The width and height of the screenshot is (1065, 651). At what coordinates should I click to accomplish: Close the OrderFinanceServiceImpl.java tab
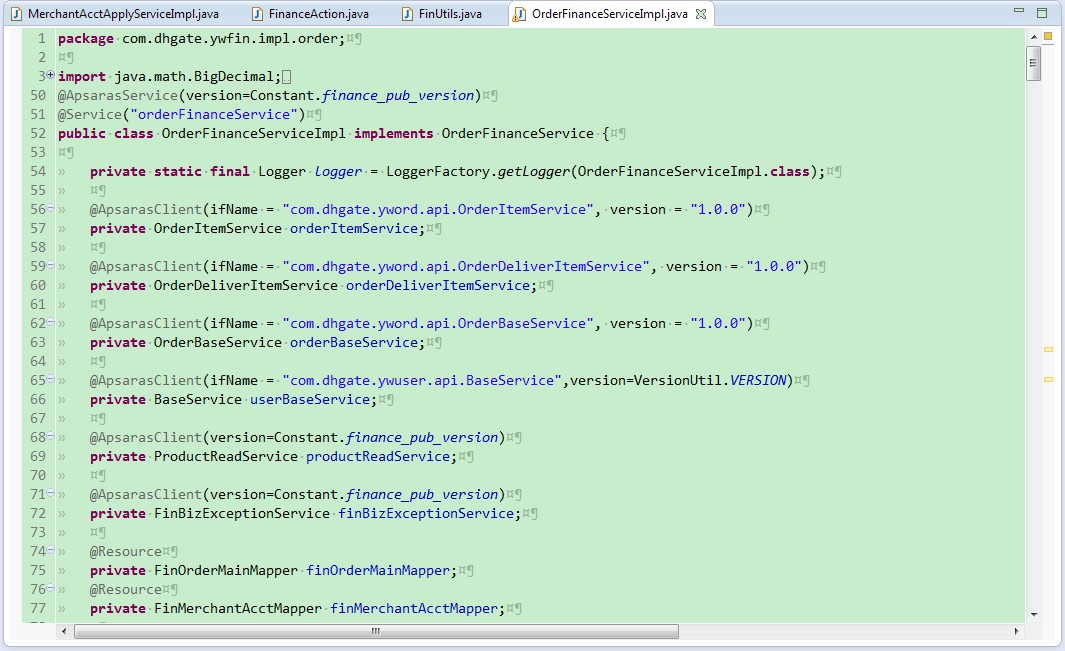click(701, 14)
